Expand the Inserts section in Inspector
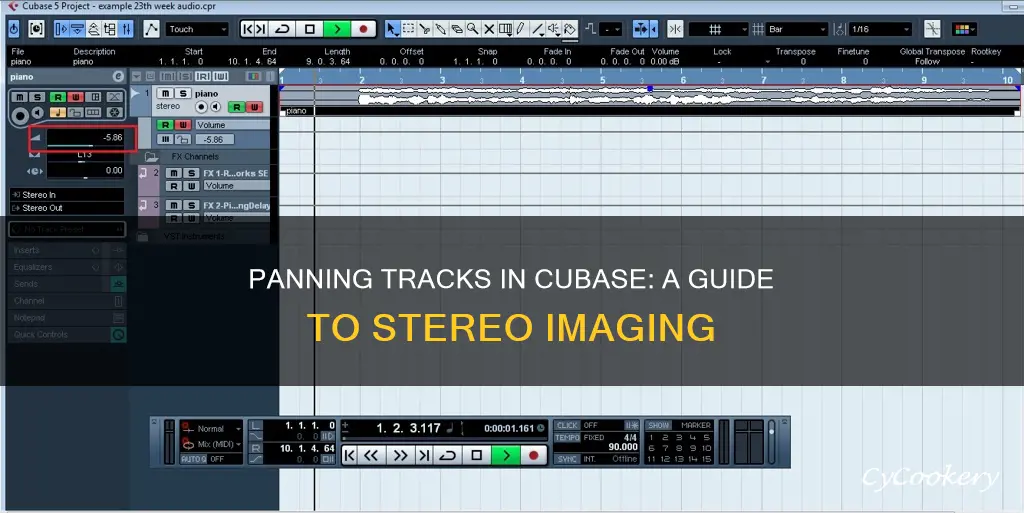This screenshot has width=1024, height=513. tap(67, 250)
